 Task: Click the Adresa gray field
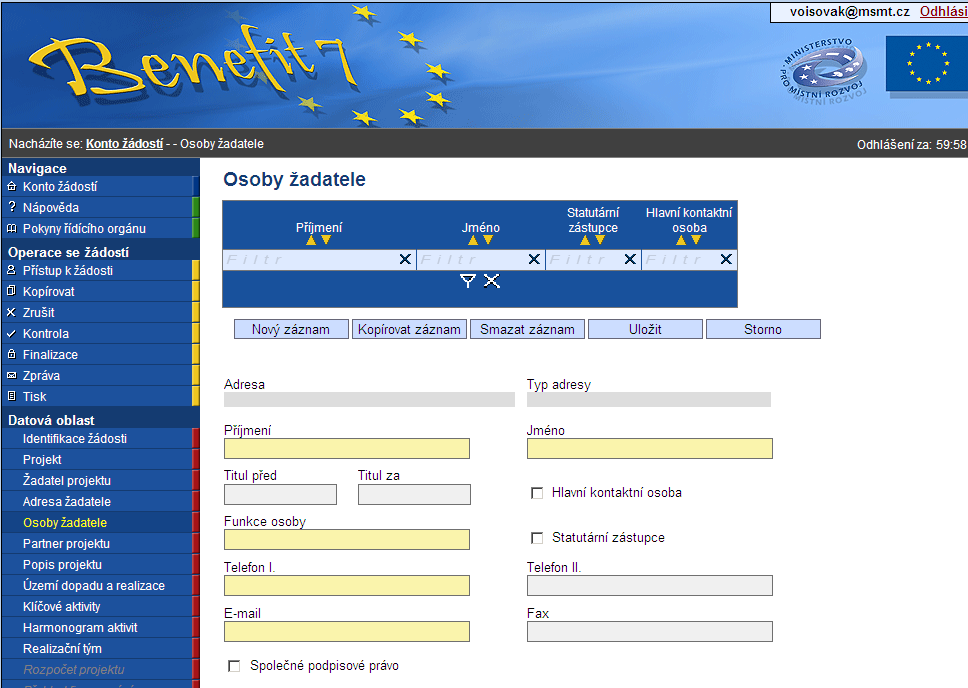[369, 399]
